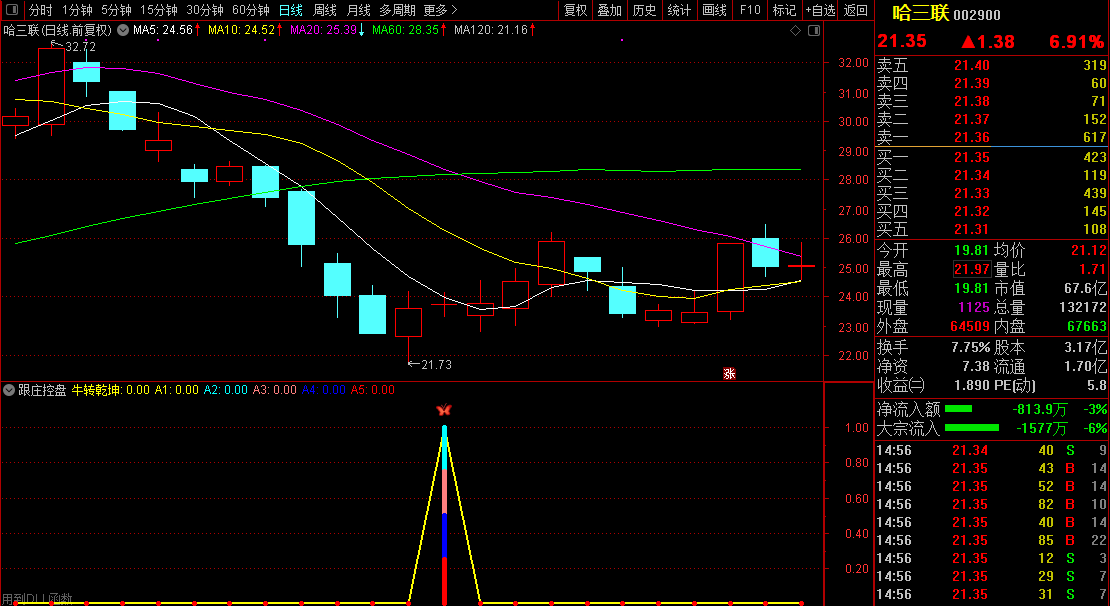The image size is (1110, 606).
Task: Click the 返回 back button
Action: click(x=856, y=10)
